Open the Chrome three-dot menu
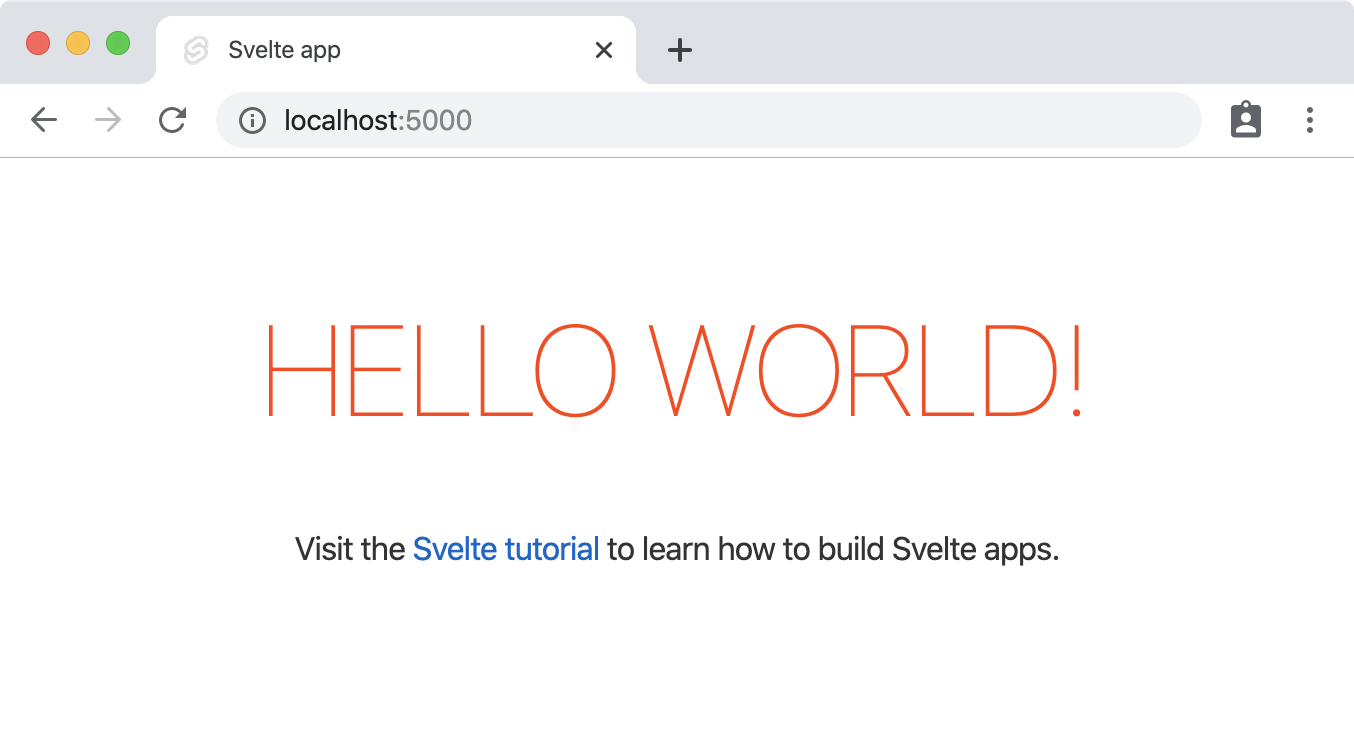This screenshot has width=1354, height=750. pos(1309,120)
